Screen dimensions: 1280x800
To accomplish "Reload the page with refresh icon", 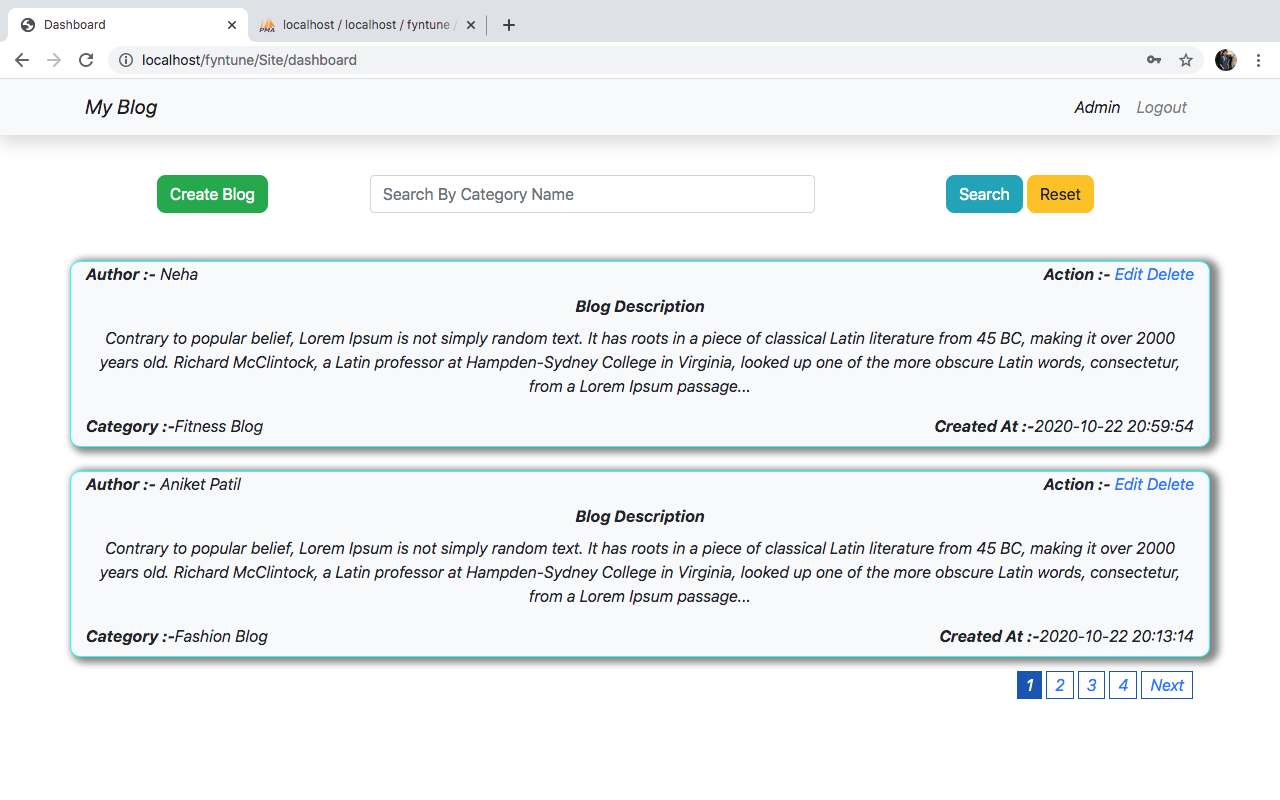I will (86, 60).
